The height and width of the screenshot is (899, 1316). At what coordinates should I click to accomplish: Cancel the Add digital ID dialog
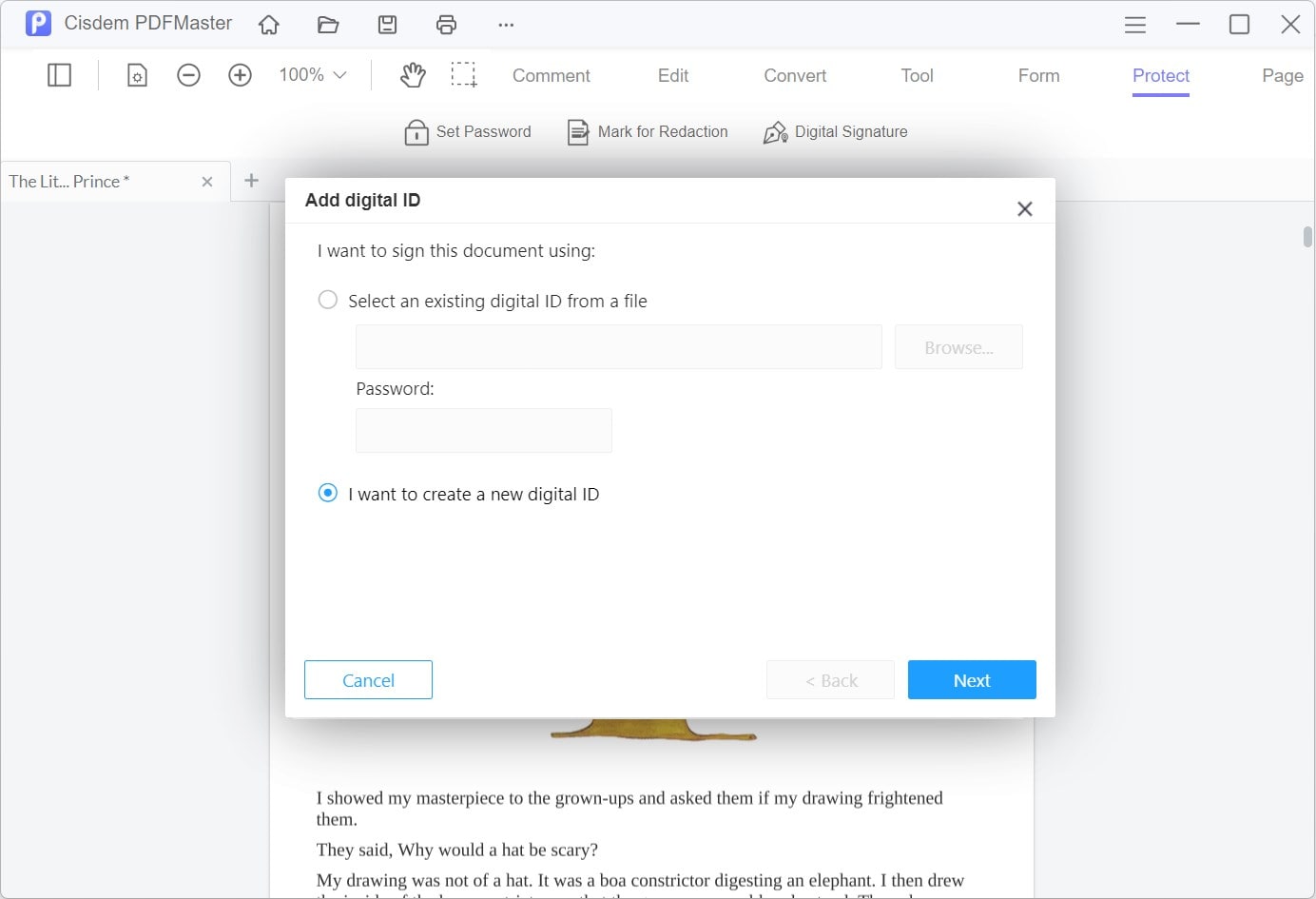pyautogui.click(x=368, y=679)
